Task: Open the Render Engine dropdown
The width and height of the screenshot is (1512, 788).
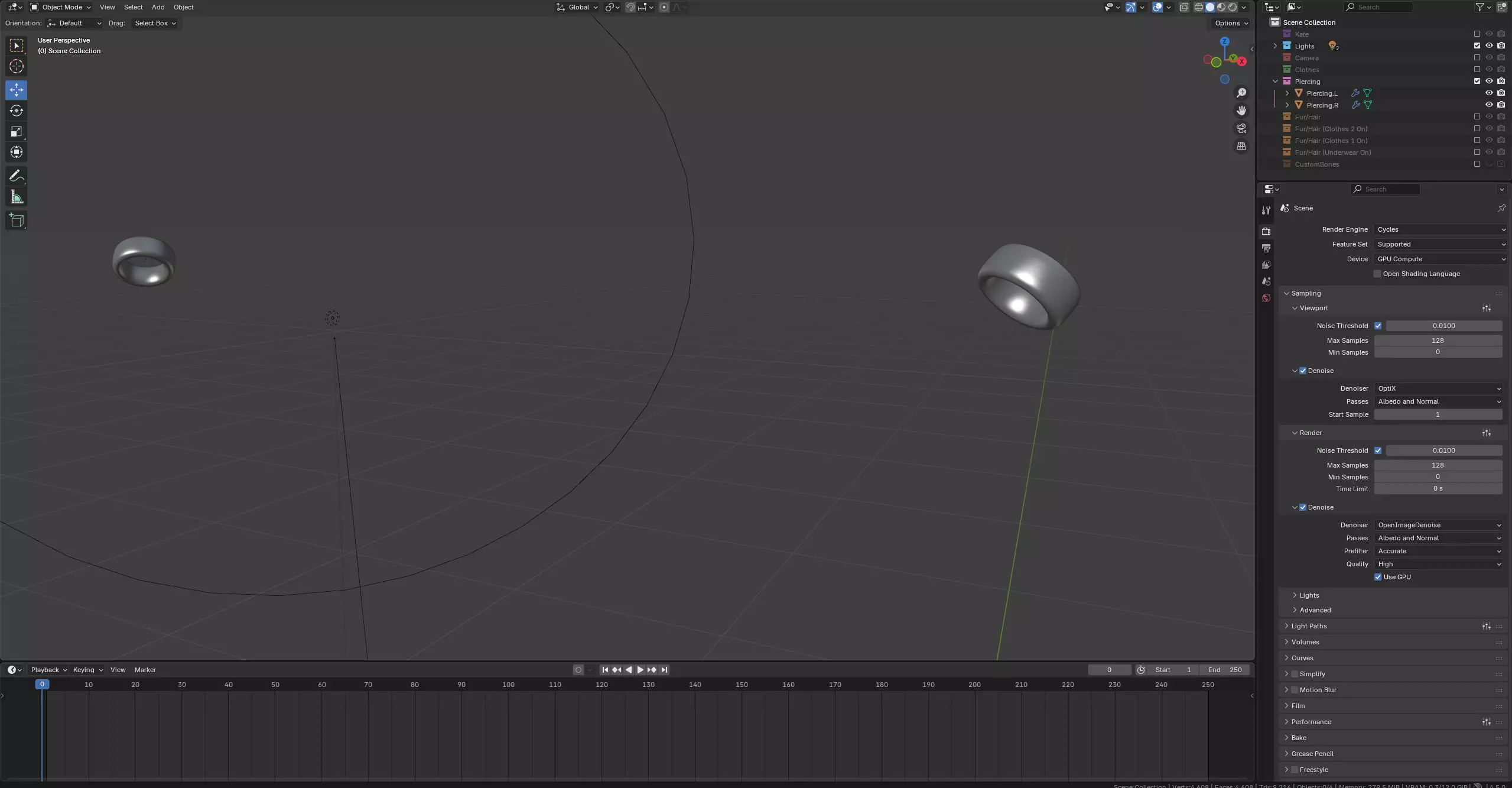Action: coord(1440,229)
